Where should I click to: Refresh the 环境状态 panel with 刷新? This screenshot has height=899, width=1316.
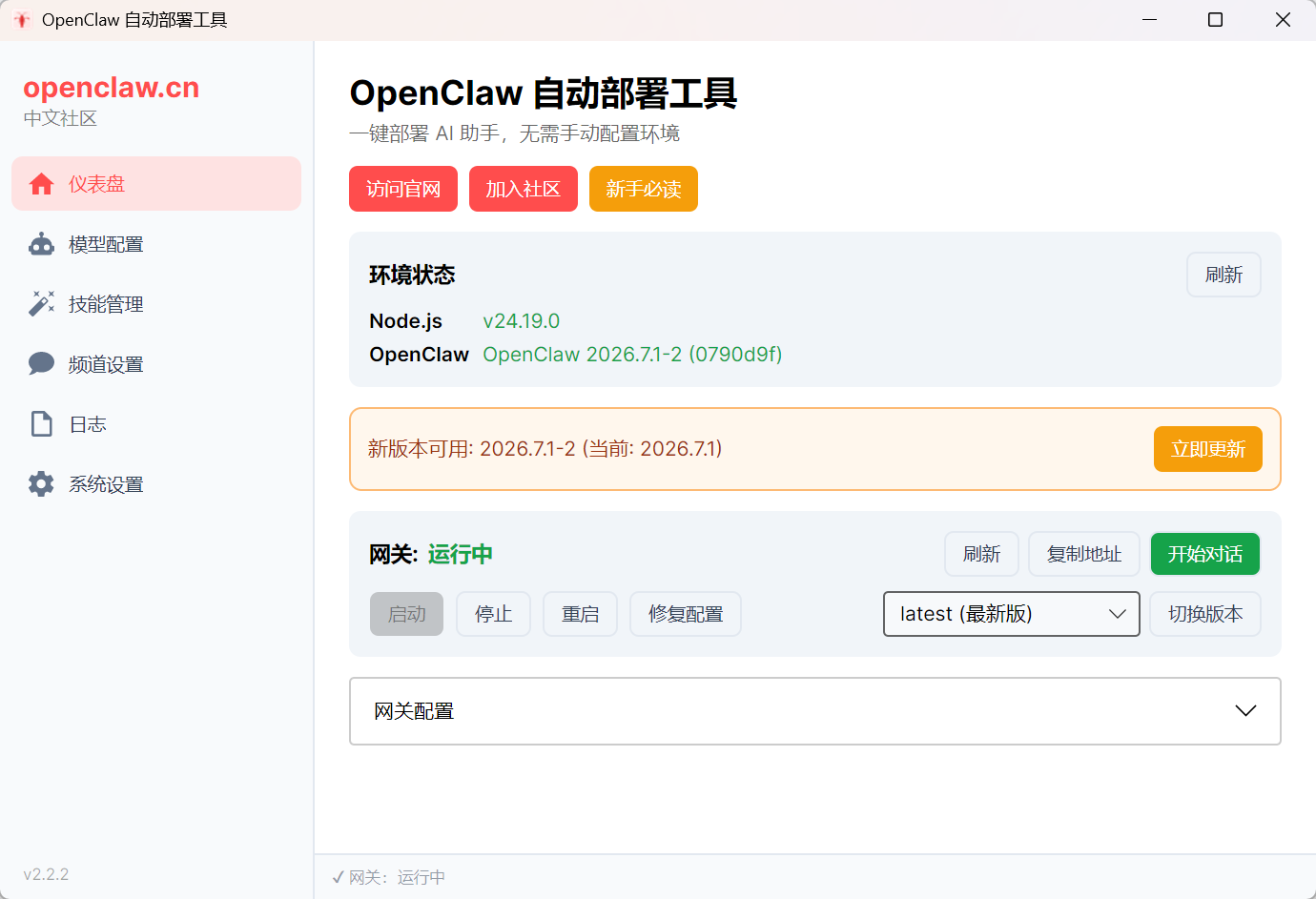(1223, 275)
